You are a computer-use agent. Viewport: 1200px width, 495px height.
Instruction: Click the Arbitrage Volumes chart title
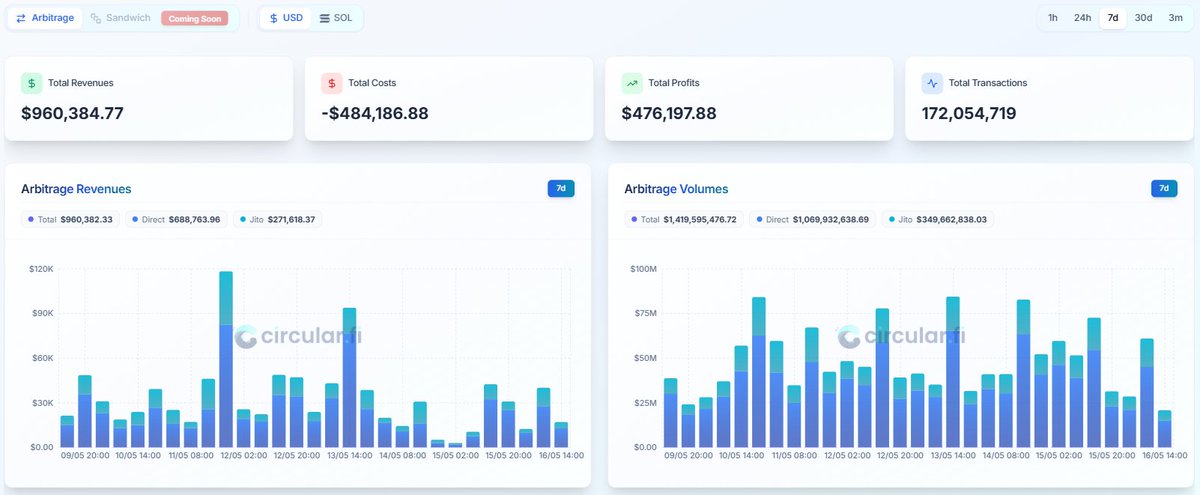coord(676,189)
